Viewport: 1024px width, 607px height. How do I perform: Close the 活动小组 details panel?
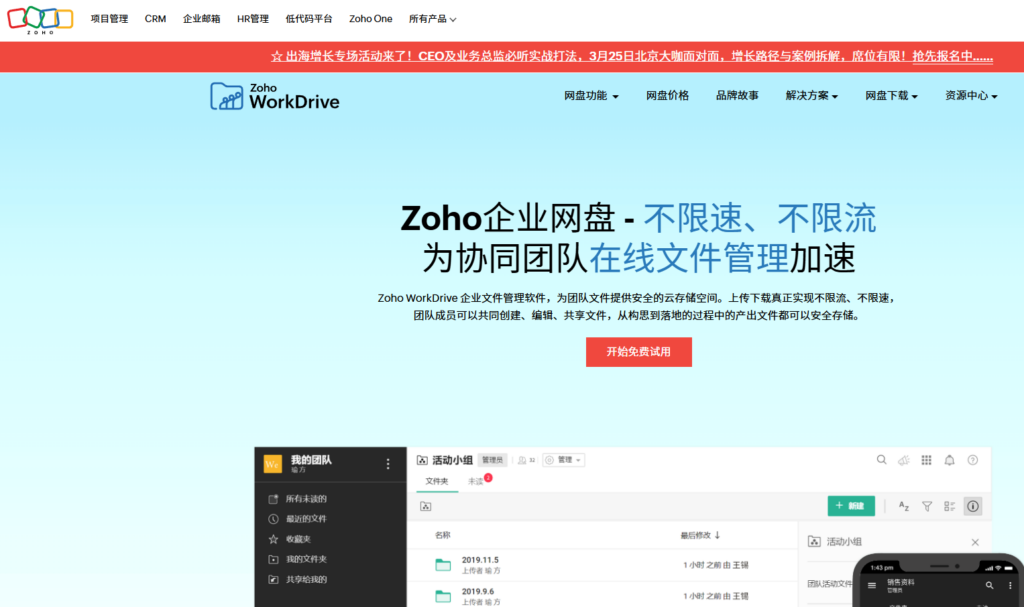975,543
